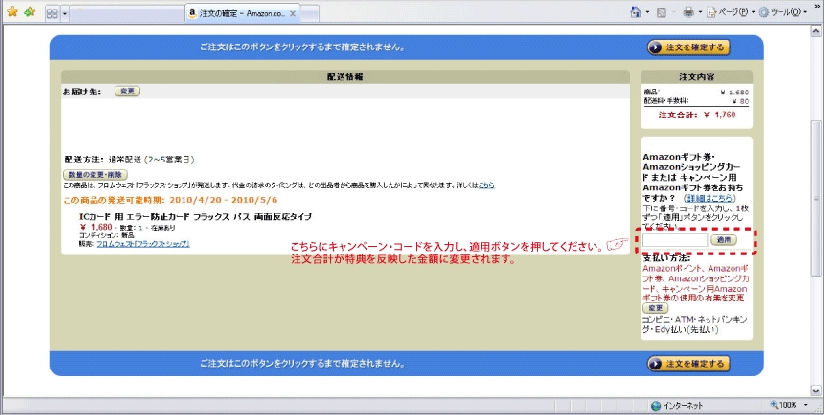Click the コンディション: 新品 text
The image size is (825, 415).
coord(106,236)
